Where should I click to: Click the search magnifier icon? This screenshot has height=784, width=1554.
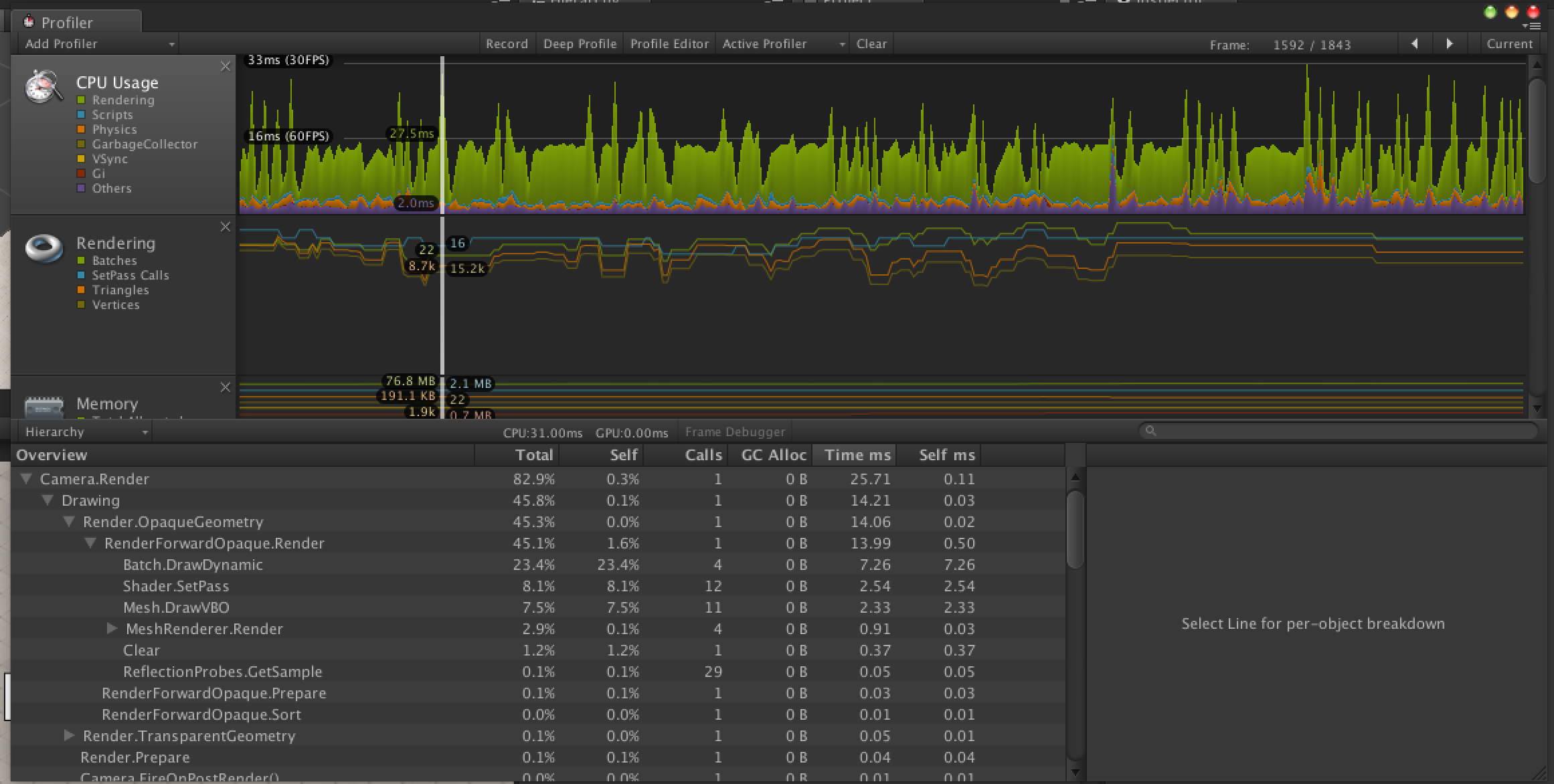click(1150, 431)
